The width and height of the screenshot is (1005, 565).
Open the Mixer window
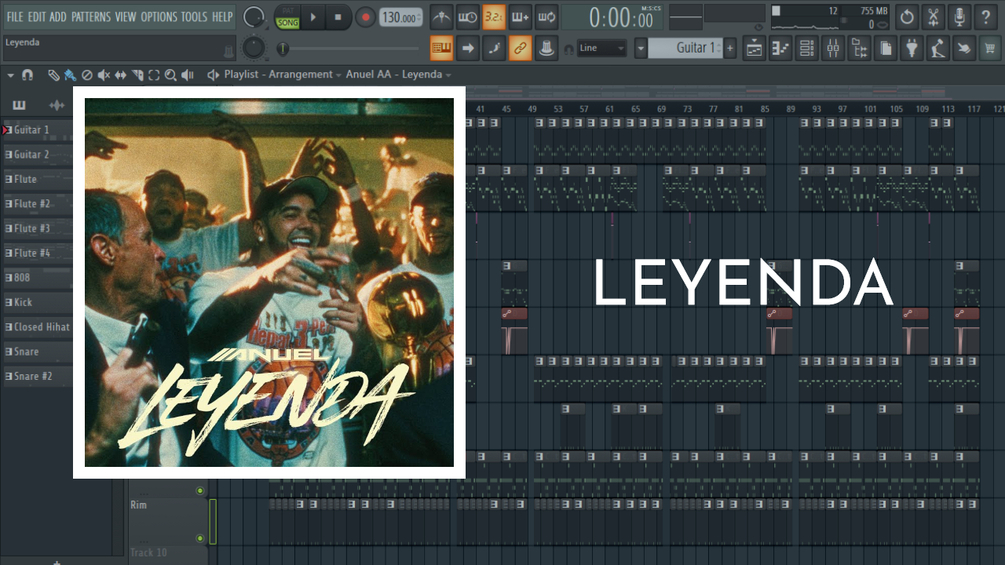coord(833,48)
